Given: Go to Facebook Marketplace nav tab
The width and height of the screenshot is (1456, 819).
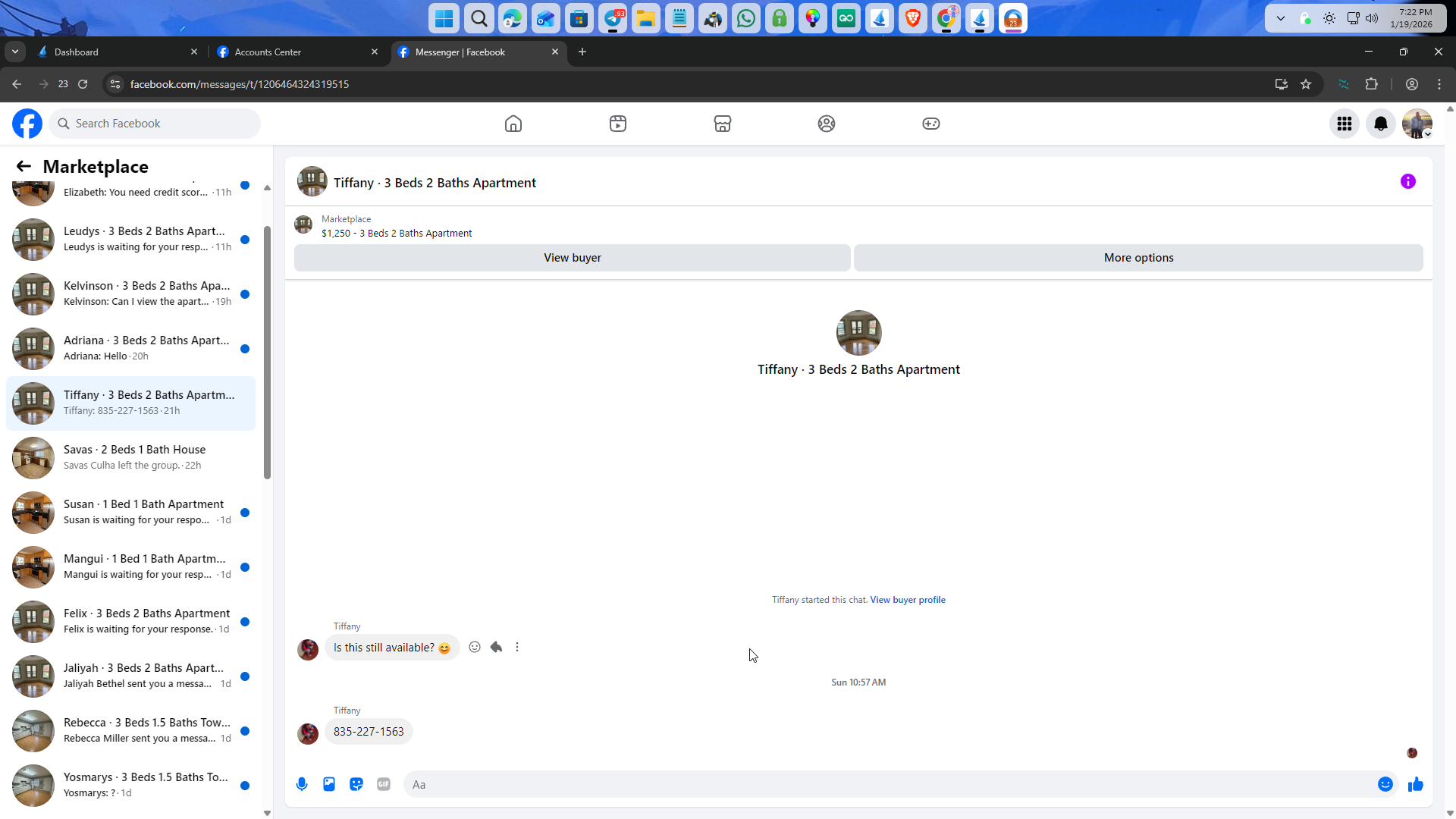Looking at the screenshot, I should (x=722, y=124).
